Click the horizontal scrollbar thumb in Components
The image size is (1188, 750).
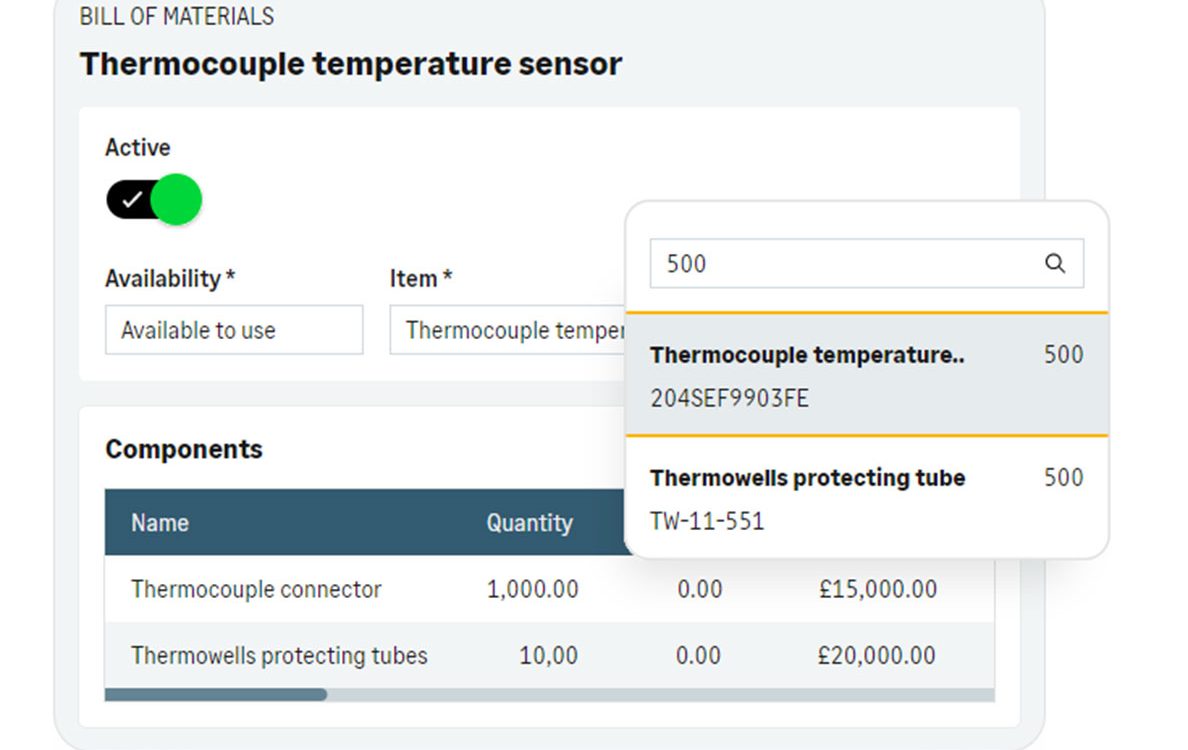216,695
